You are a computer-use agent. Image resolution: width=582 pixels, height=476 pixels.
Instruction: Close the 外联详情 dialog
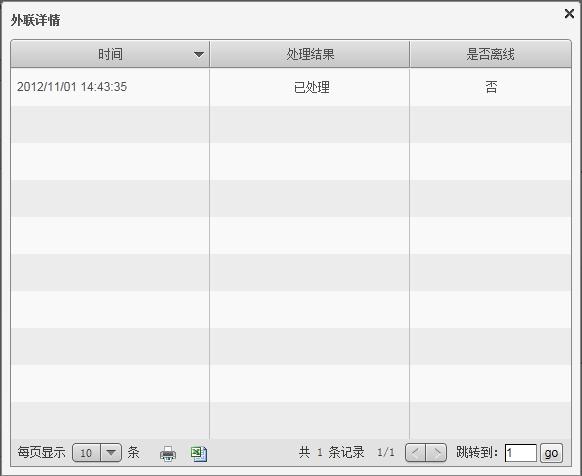tap(569, 14)
